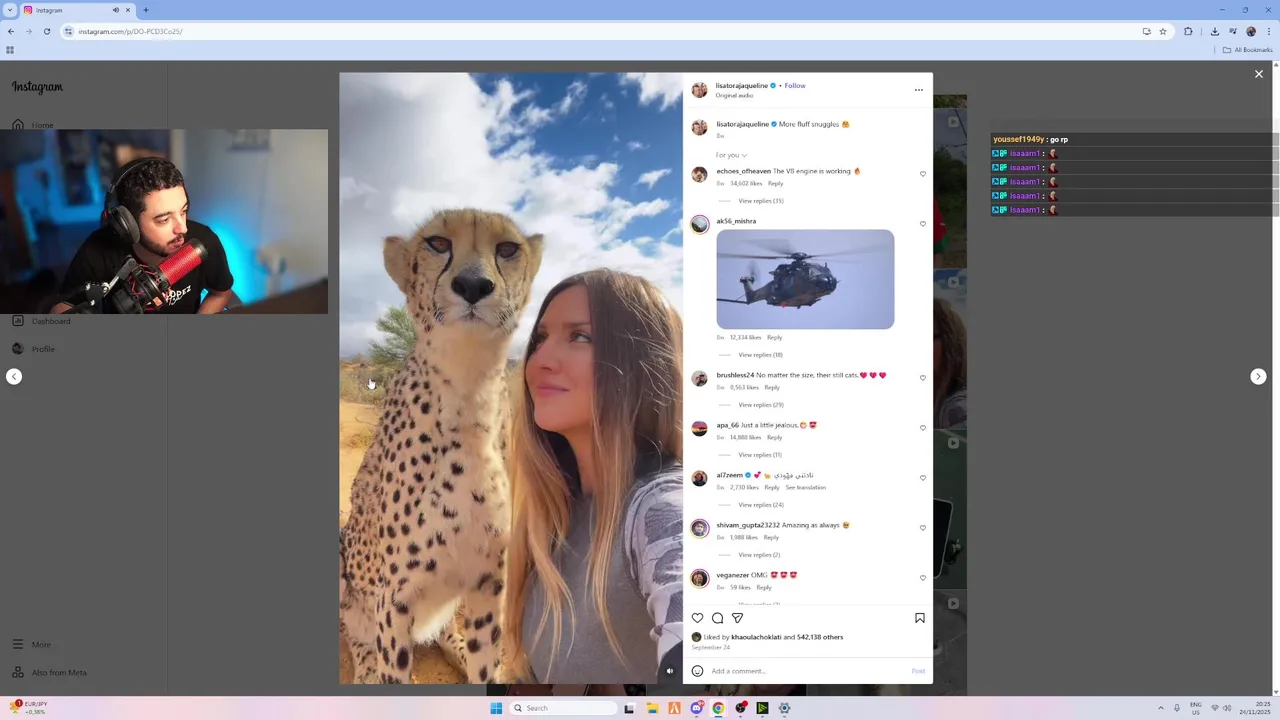The image size is (1280, 720).
Task: Expand View replies (2)
Action: pos(759,555)
